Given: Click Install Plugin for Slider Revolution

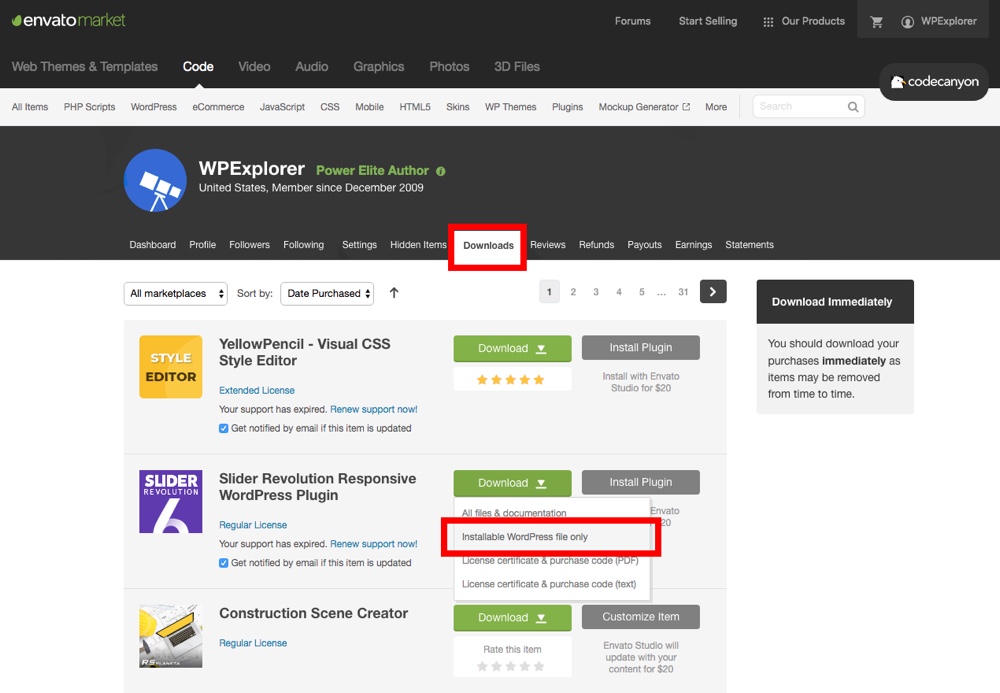Looking at the screenshot, I should [640, 482].
